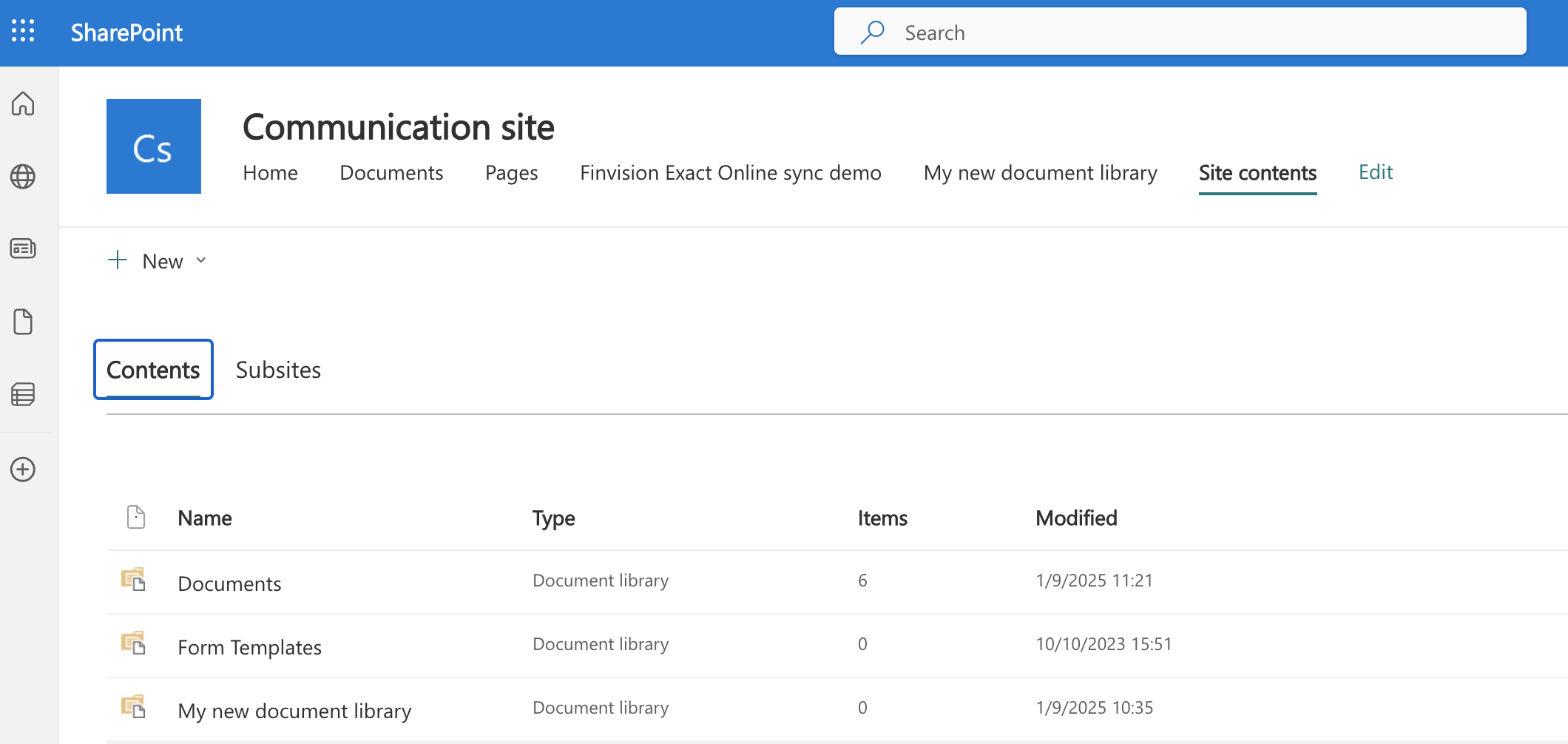Click the Form Templates library icon
1568x744 pixels.
tap(134, 643)
